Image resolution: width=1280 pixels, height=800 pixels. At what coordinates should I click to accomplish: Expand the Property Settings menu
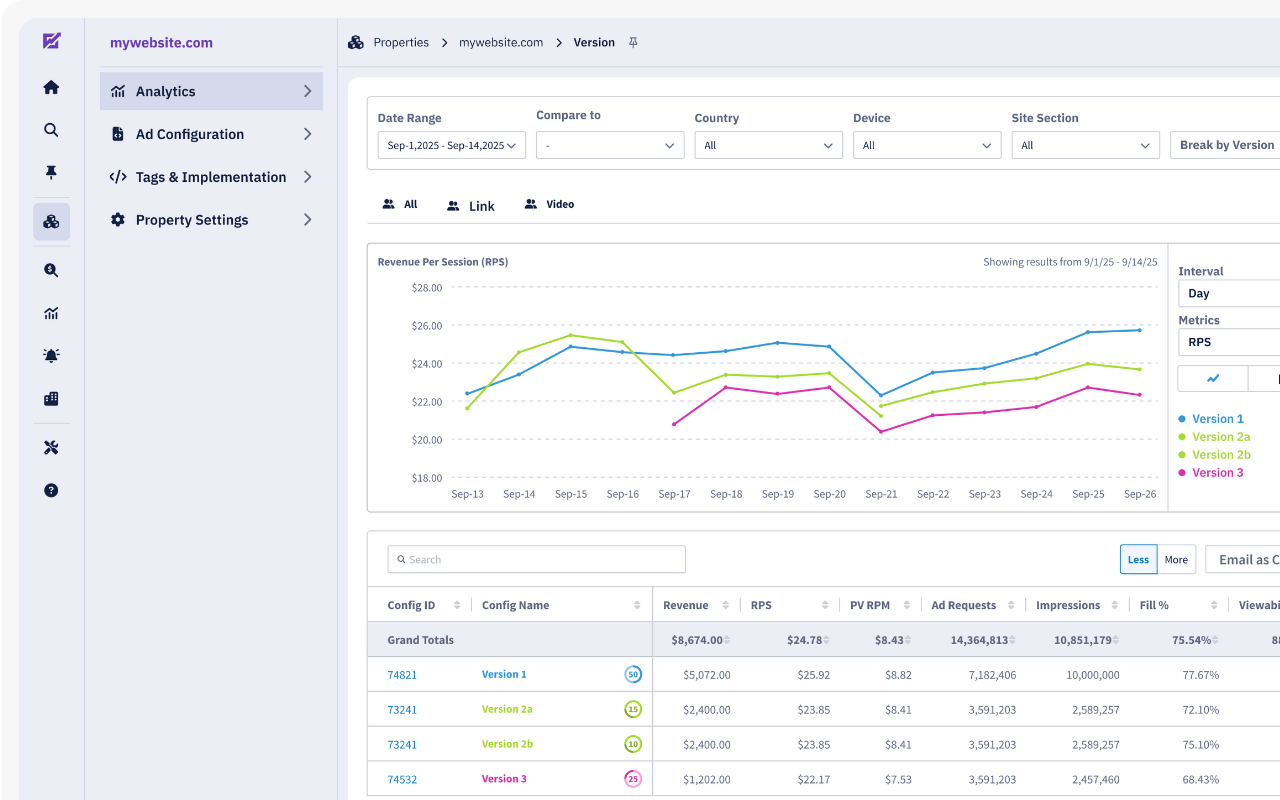coord(211,220)
